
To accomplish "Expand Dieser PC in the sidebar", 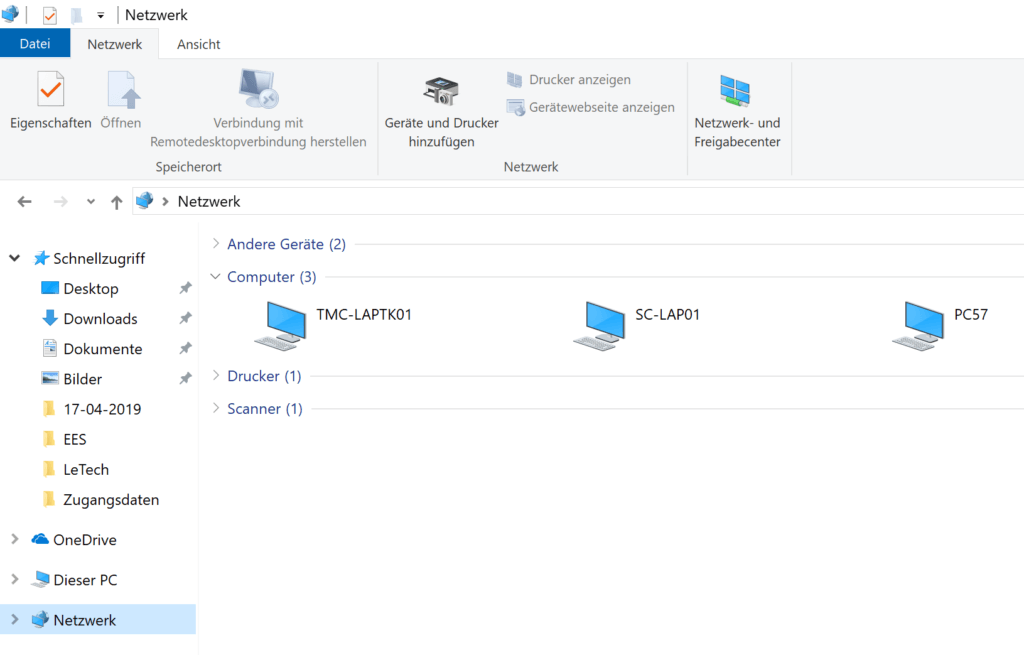I will click(14, 579).
